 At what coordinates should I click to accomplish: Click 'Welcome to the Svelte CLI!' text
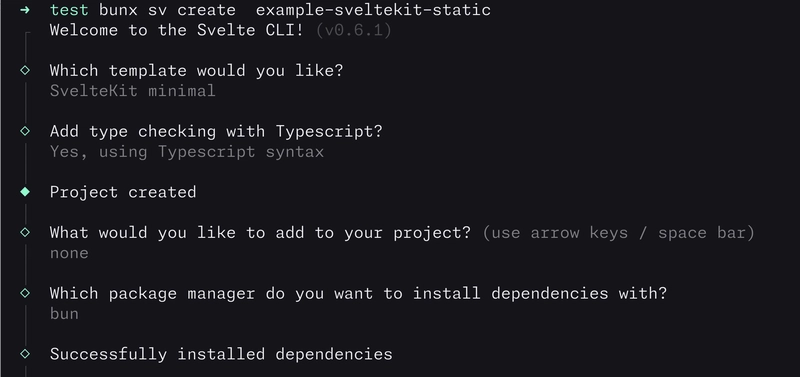[x=177, y=30]
